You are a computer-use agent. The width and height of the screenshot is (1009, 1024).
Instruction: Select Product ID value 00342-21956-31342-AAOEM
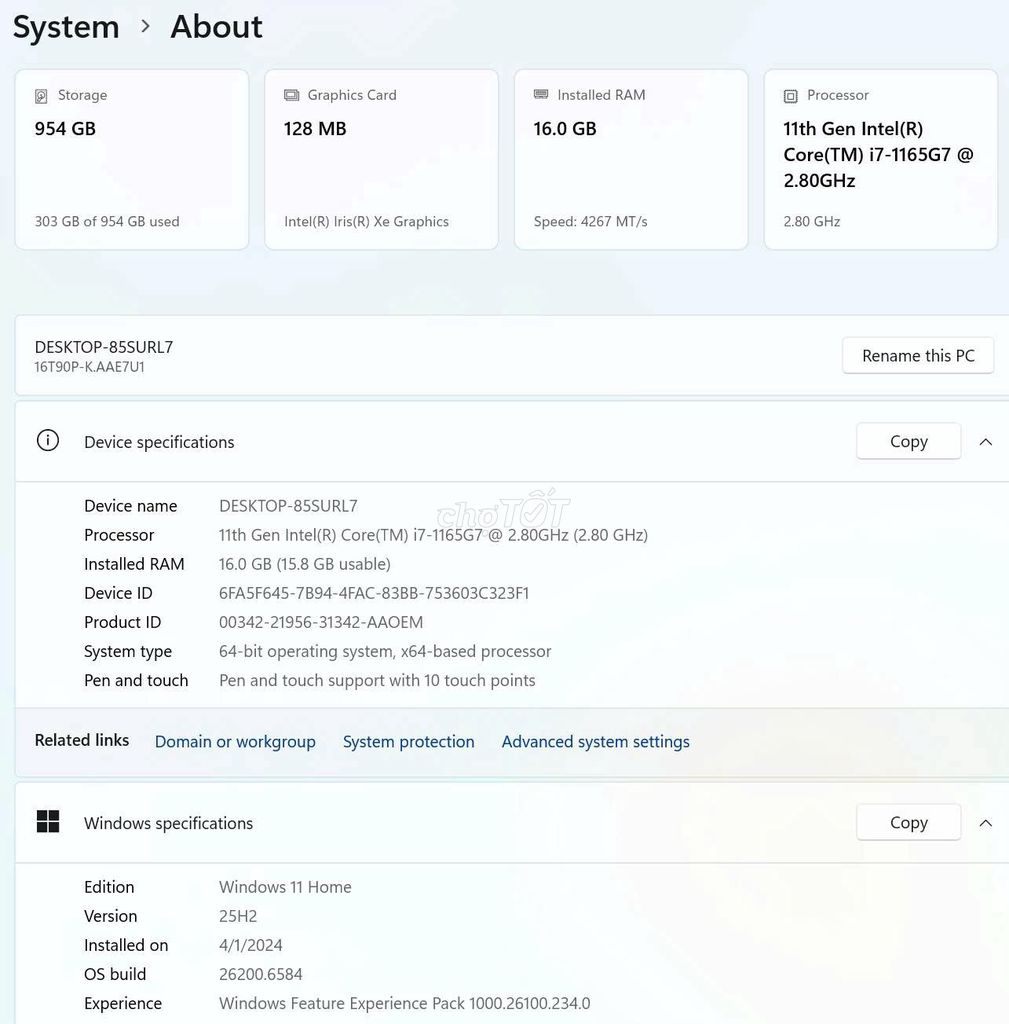[x=321, y=622]
